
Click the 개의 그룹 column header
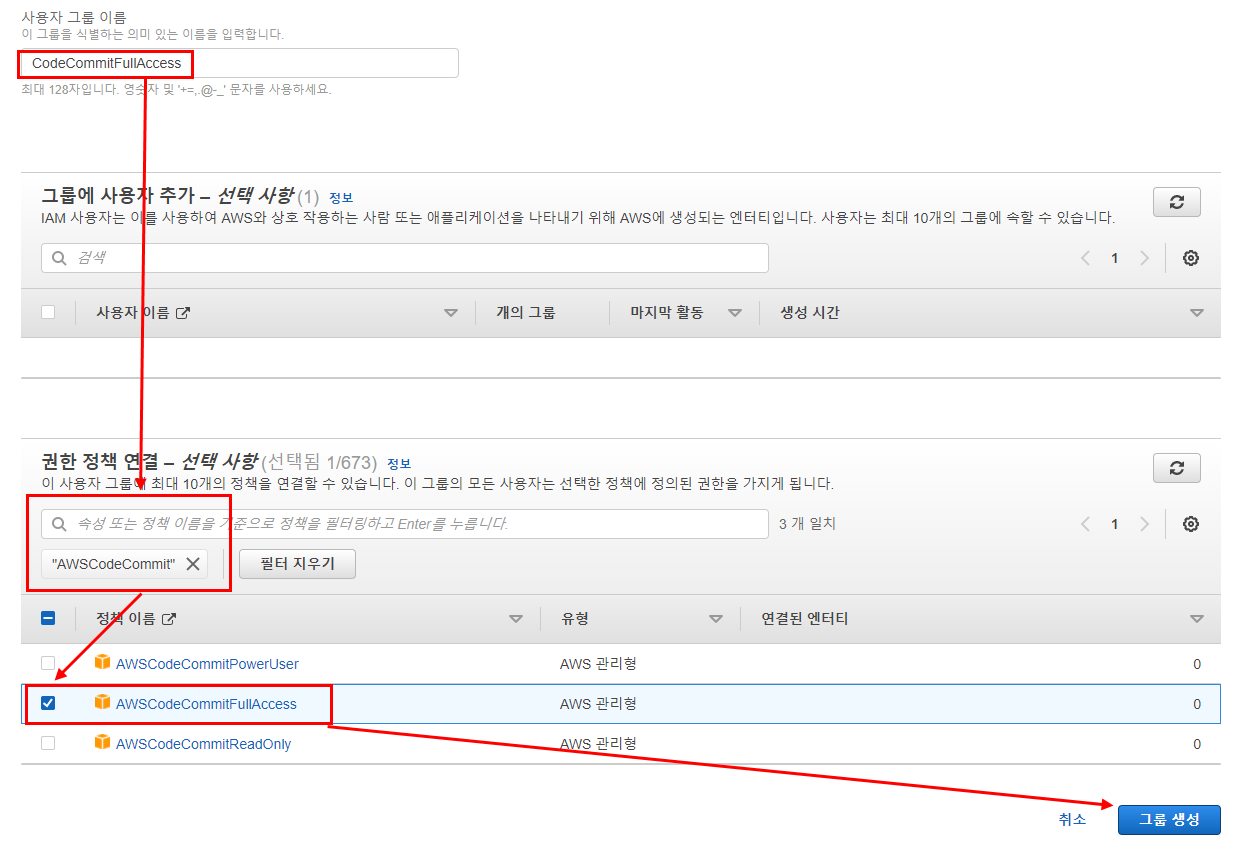(x=525, y=313)
